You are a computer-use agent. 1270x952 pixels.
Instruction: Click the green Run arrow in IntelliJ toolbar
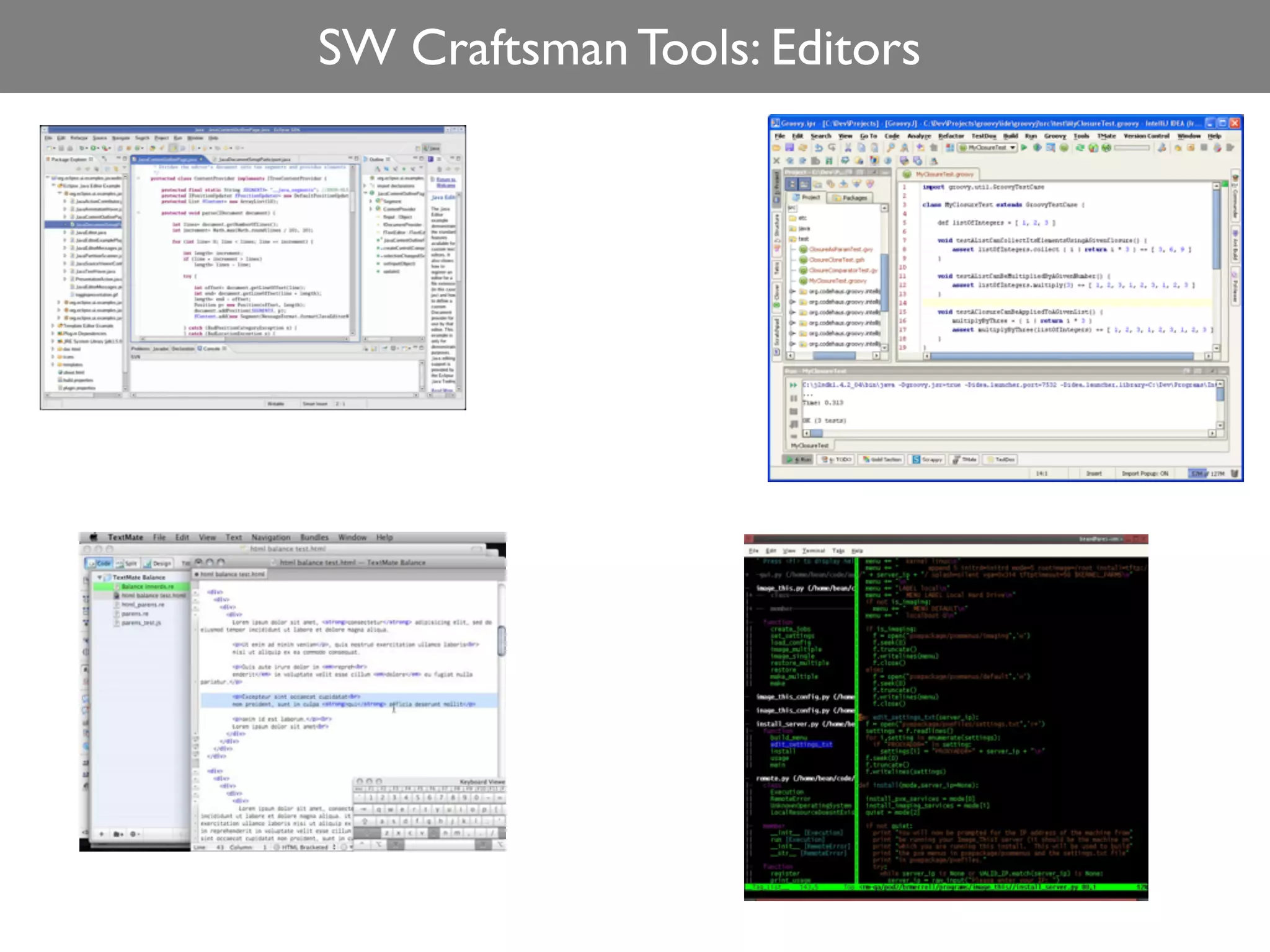[x=1024, y=148]
